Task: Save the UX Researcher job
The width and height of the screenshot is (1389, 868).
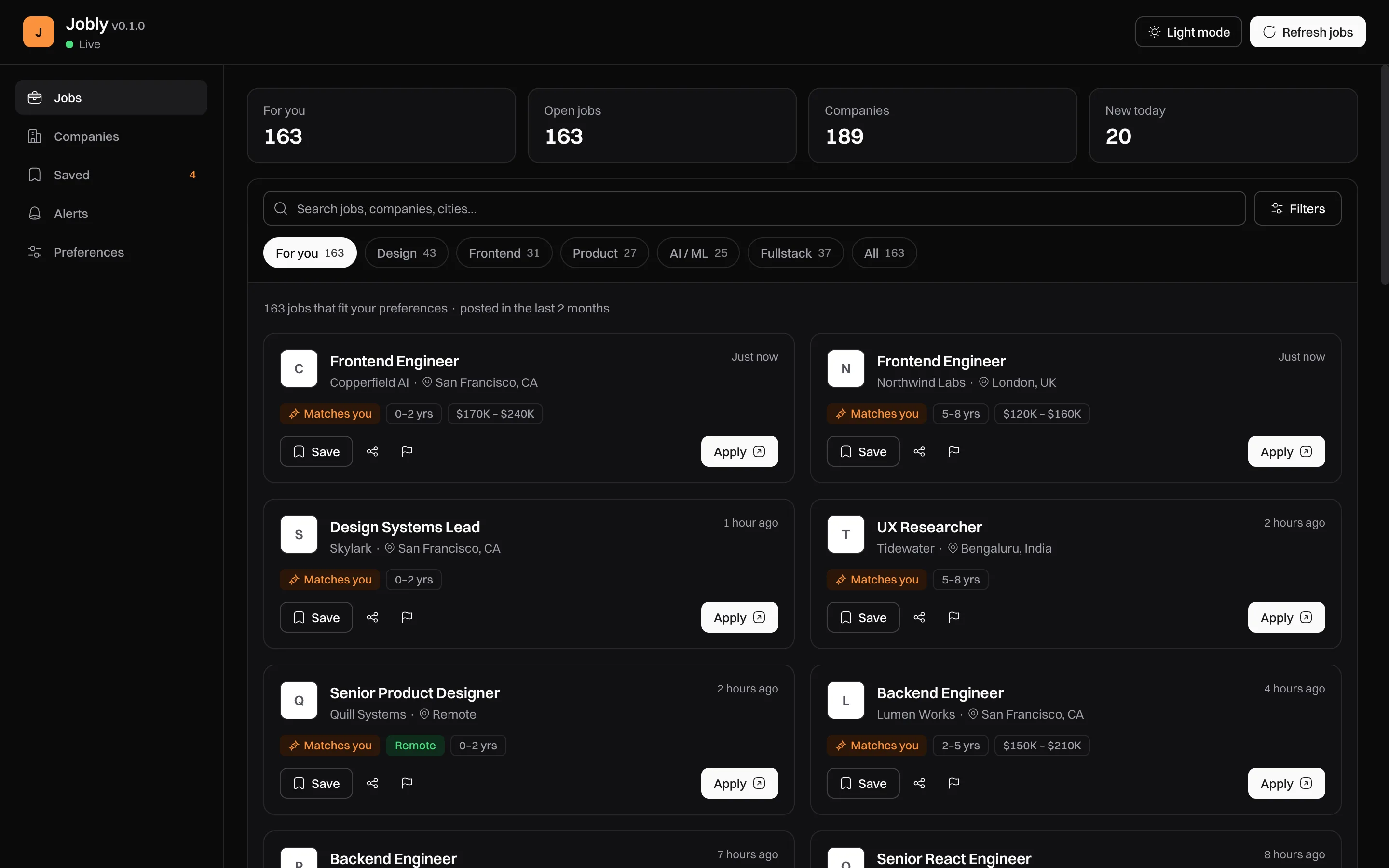Action: pyautogui.click(x=863, y=618)
